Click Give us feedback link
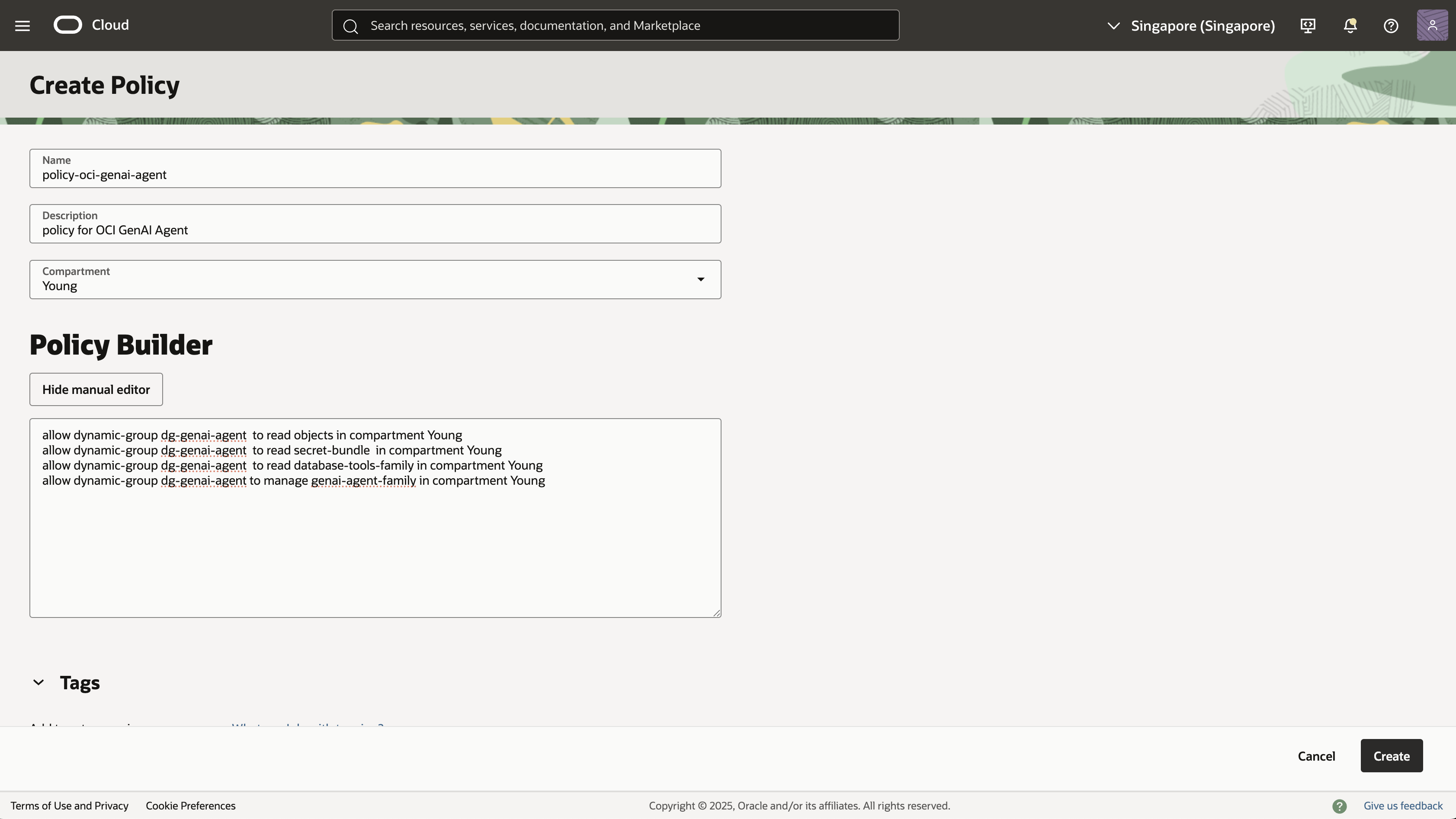1456x819 pixels. pyautogui.click(x=1403, y=806)
